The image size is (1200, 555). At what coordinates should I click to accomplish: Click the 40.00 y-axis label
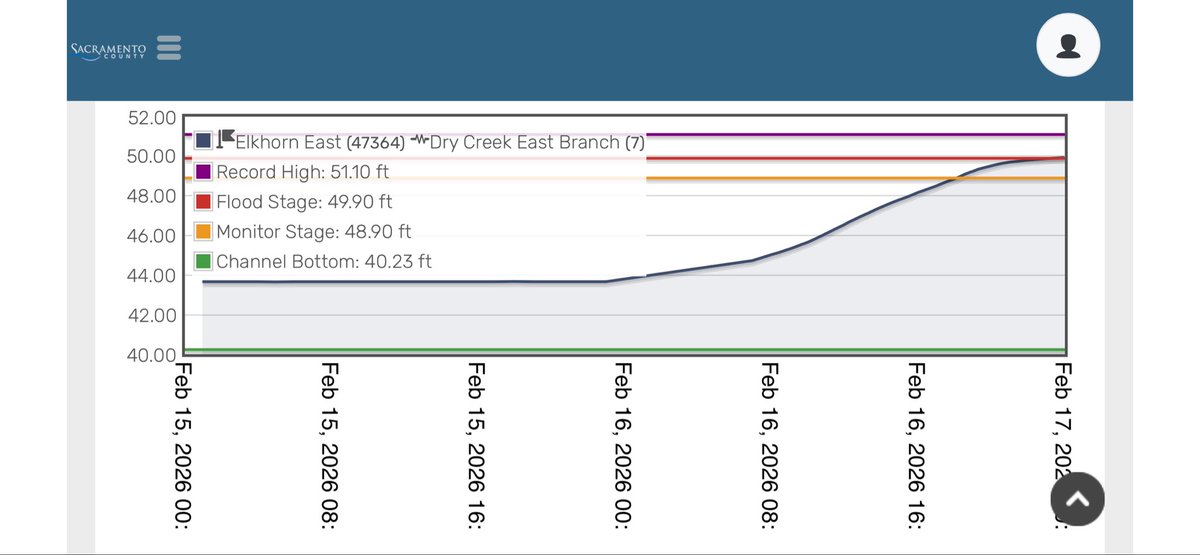coord(152,355)
